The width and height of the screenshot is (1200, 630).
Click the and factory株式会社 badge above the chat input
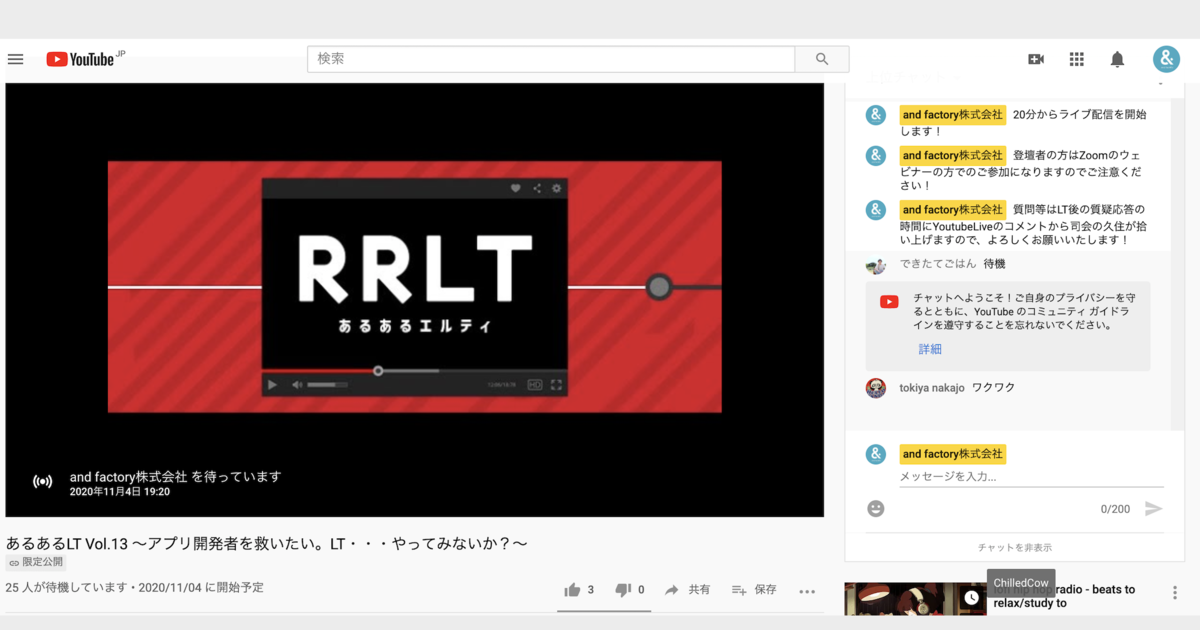click(x=953, y=454)
